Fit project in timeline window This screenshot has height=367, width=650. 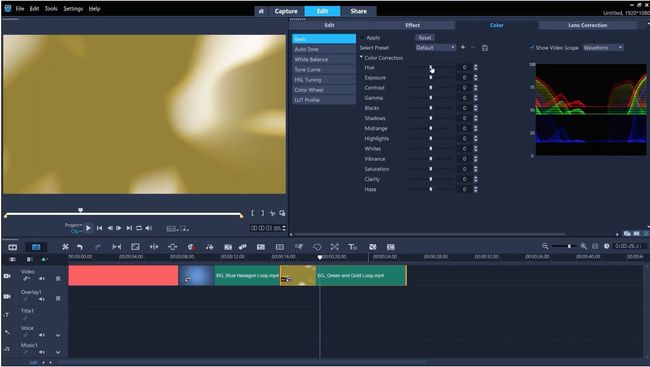(x=595, y=246)
